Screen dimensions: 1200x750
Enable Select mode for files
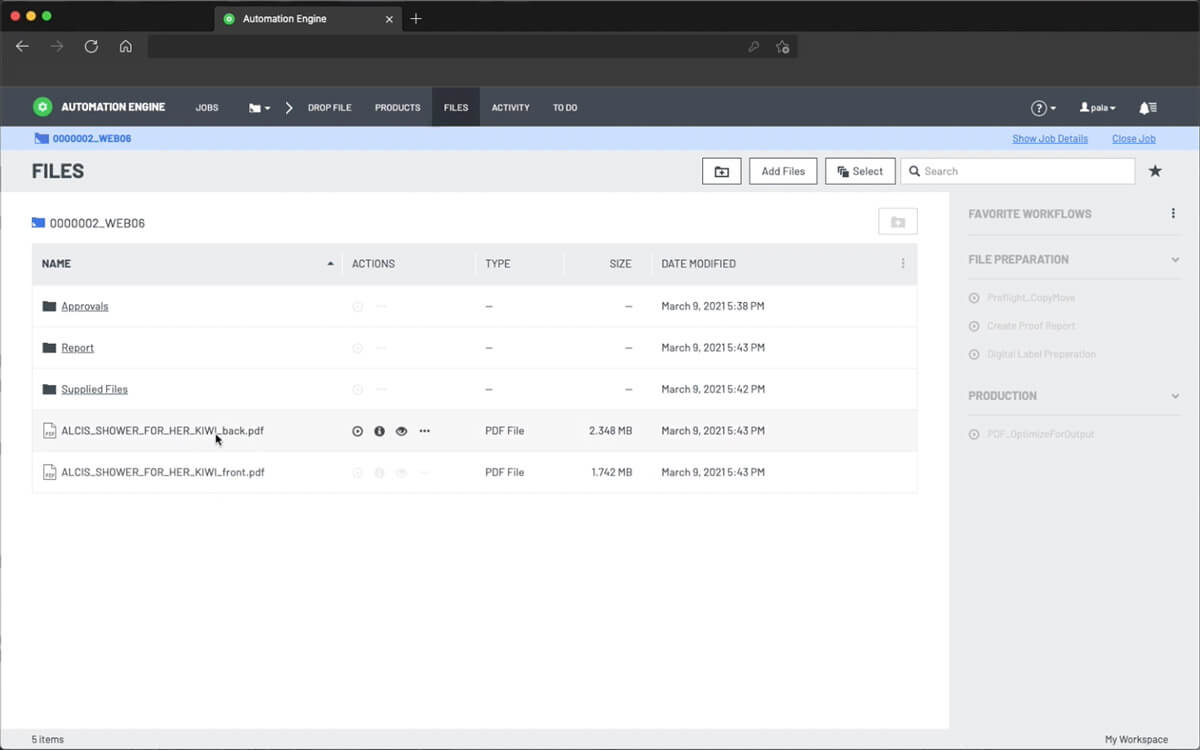pyautogui.click(x=860, y=170)
